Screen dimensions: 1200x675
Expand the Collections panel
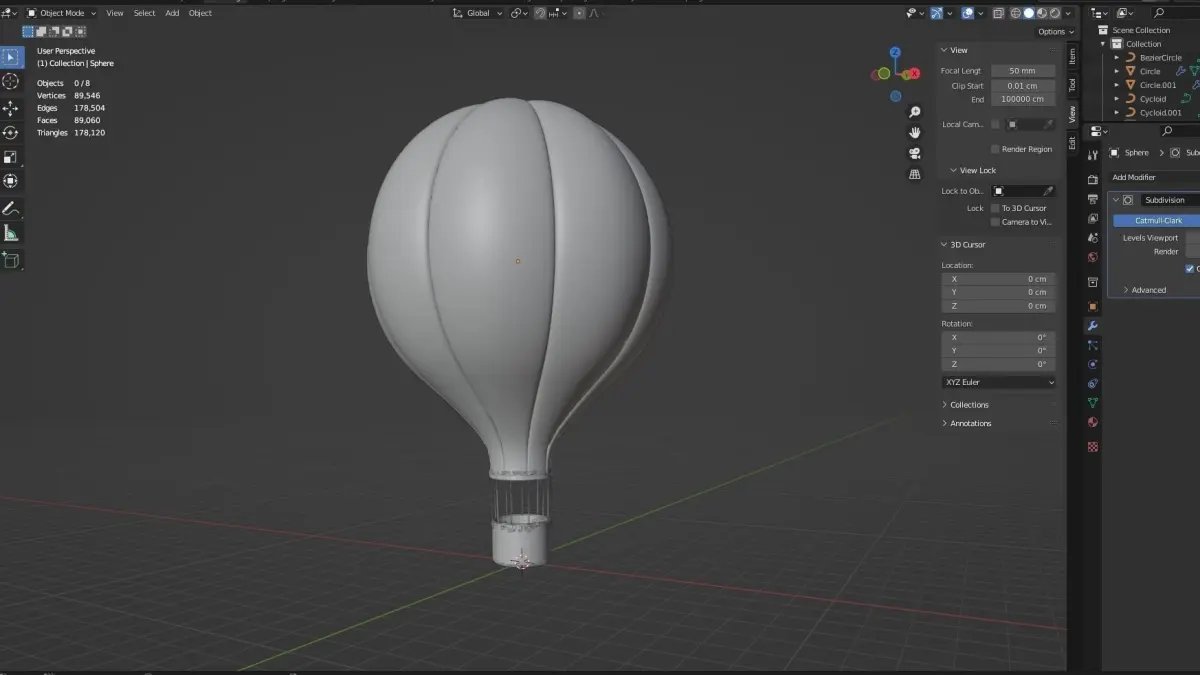[969, 405]
